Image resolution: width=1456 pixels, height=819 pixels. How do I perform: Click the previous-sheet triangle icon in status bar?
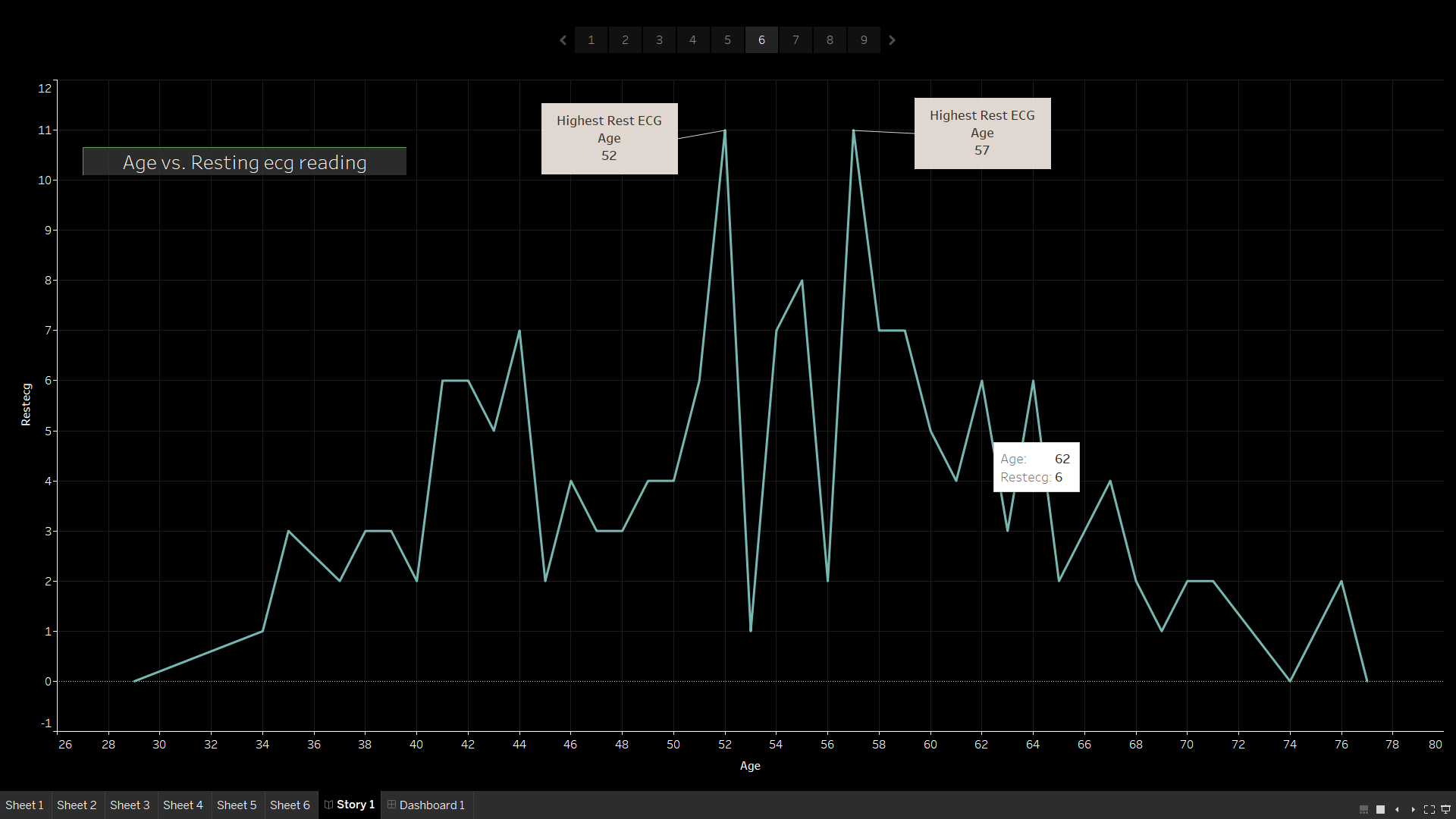pos(1398,809)
